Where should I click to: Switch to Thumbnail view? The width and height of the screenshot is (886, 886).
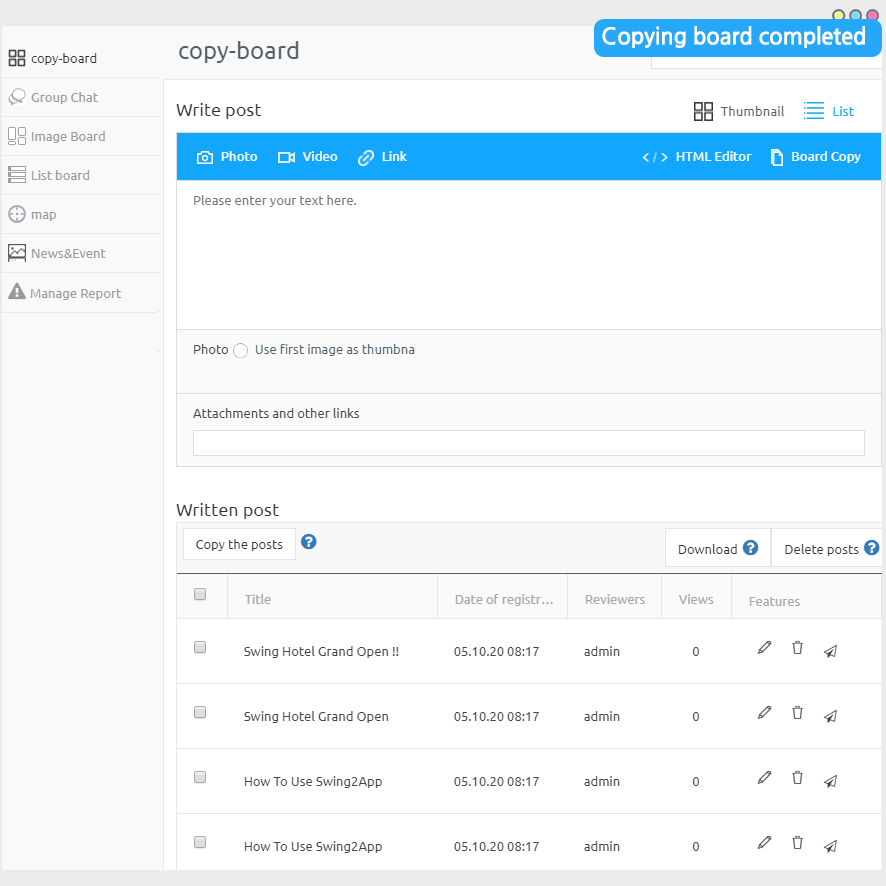739,111
